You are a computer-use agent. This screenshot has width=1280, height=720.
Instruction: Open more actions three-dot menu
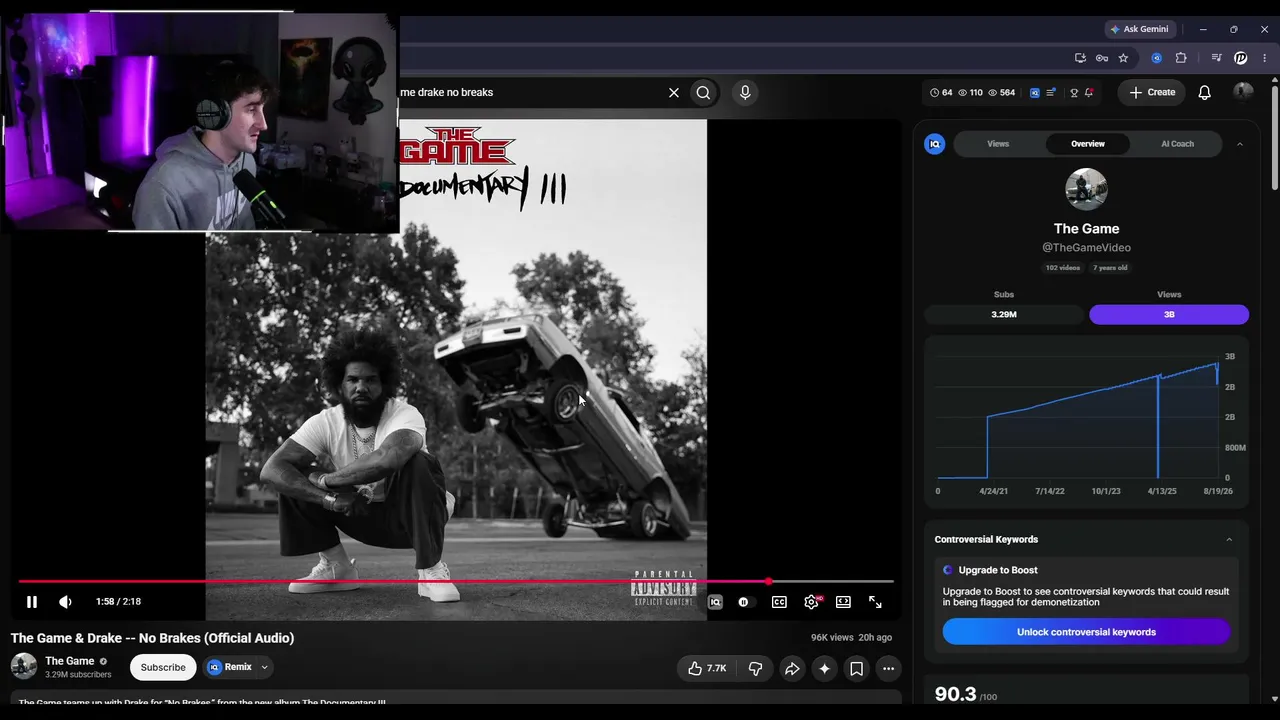pyautogui.click(x=888, y=668)
